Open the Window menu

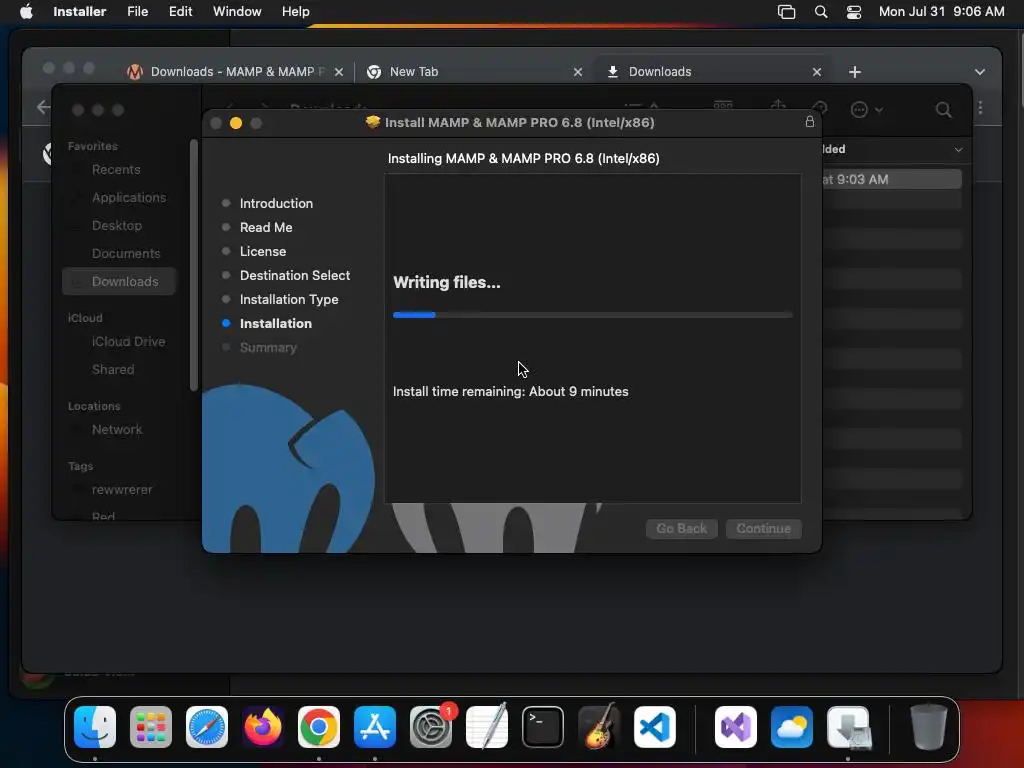tap(237, 11)
